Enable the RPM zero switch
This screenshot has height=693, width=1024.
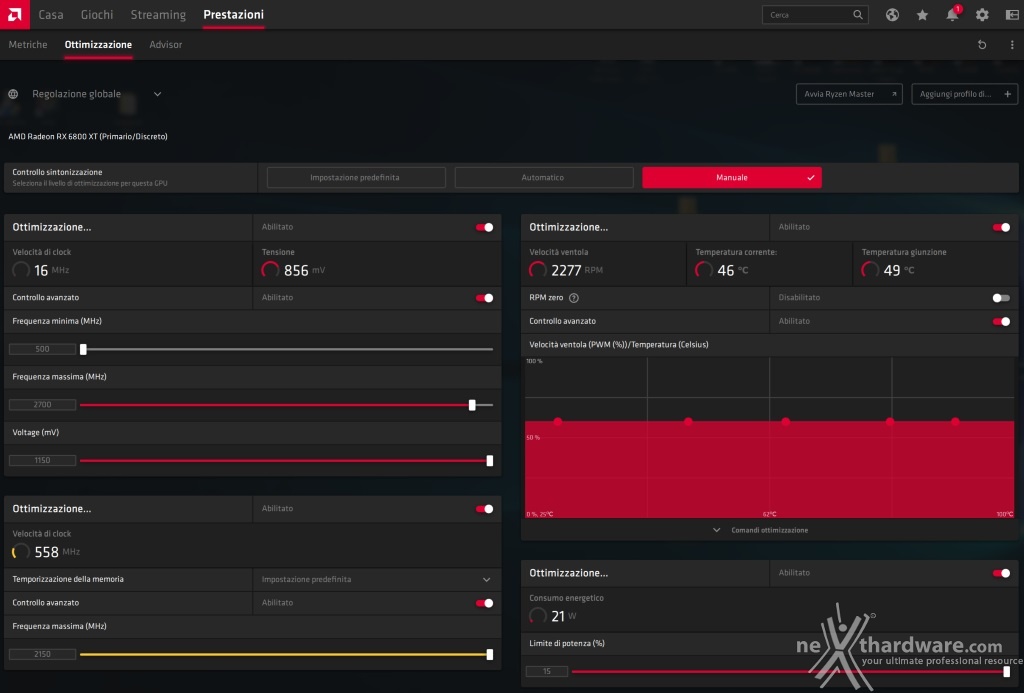[x=1001, y=298]
